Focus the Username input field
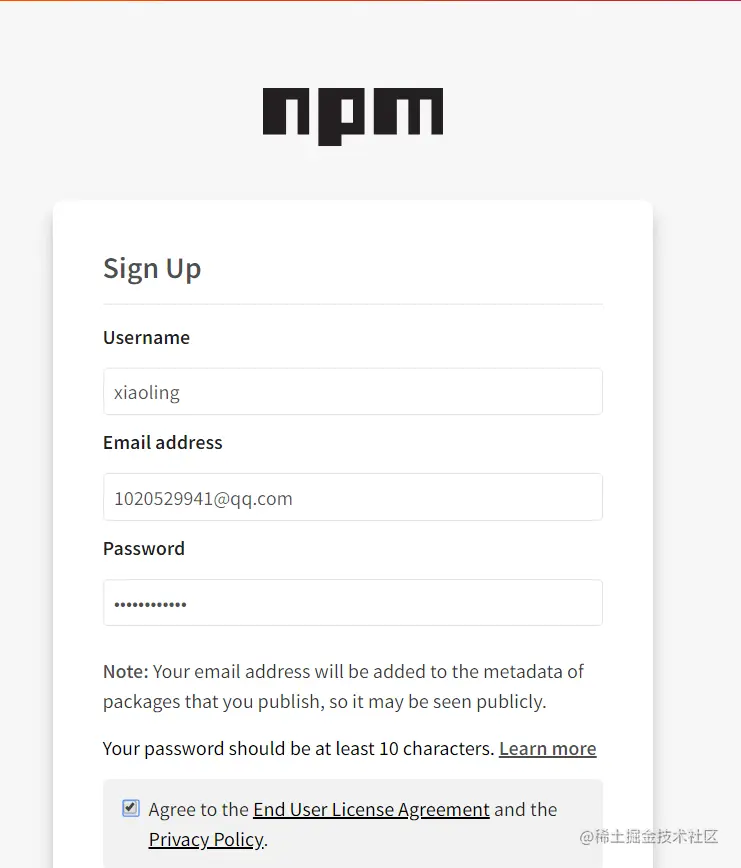 click(x=352, y=392)
